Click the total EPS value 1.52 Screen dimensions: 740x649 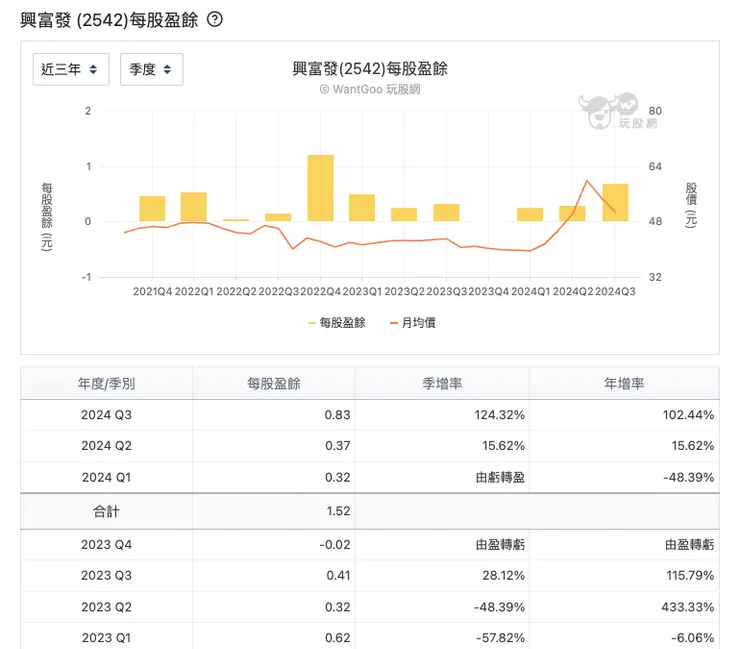338,511
